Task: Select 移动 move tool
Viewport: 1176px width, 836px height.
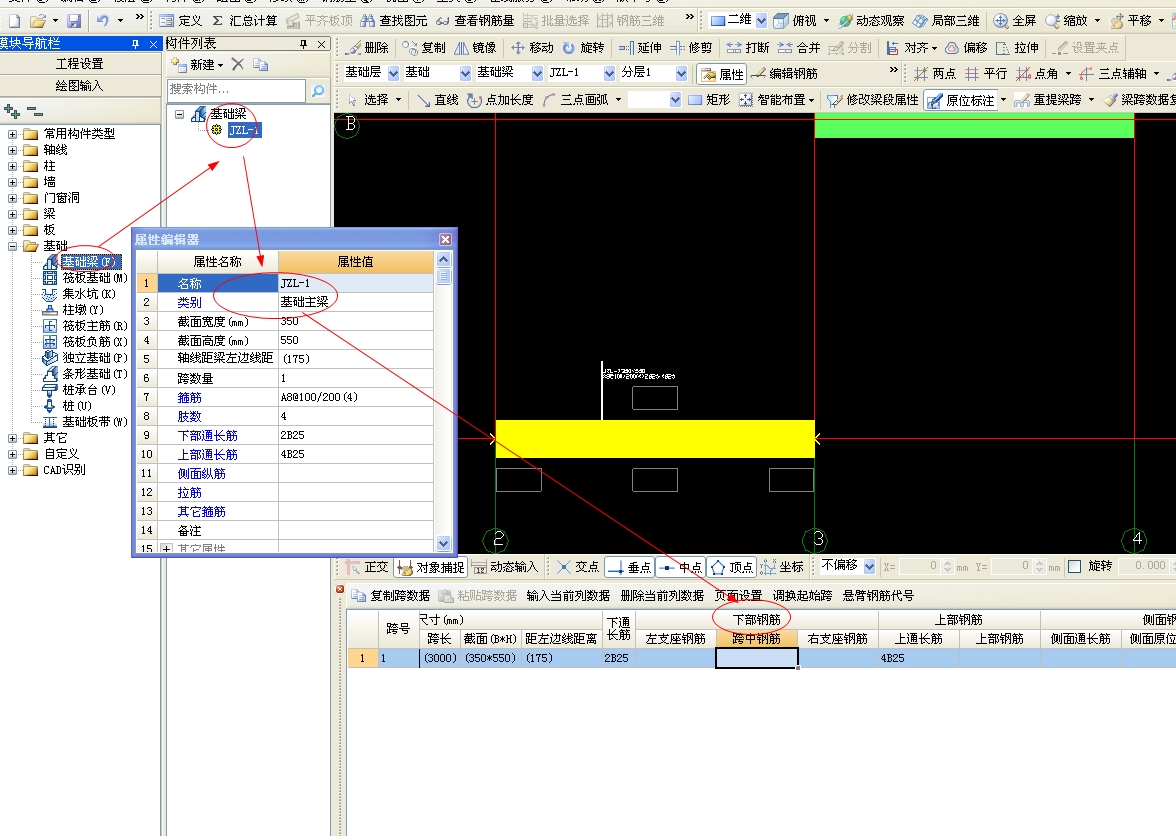Action: 532,48
